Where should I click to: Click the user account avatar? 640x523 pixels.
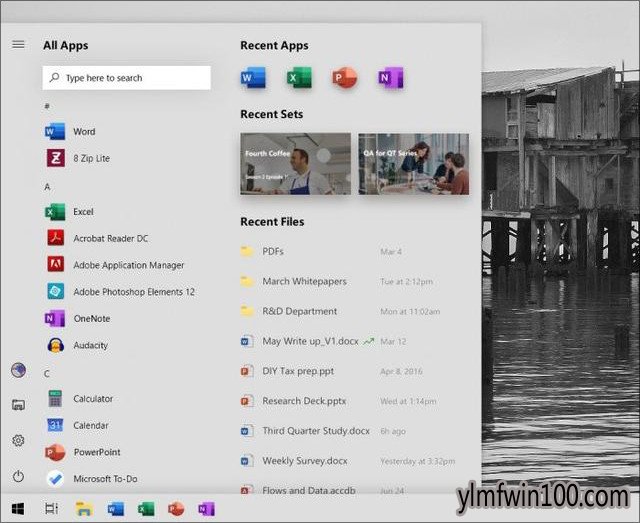click(18, 370)
